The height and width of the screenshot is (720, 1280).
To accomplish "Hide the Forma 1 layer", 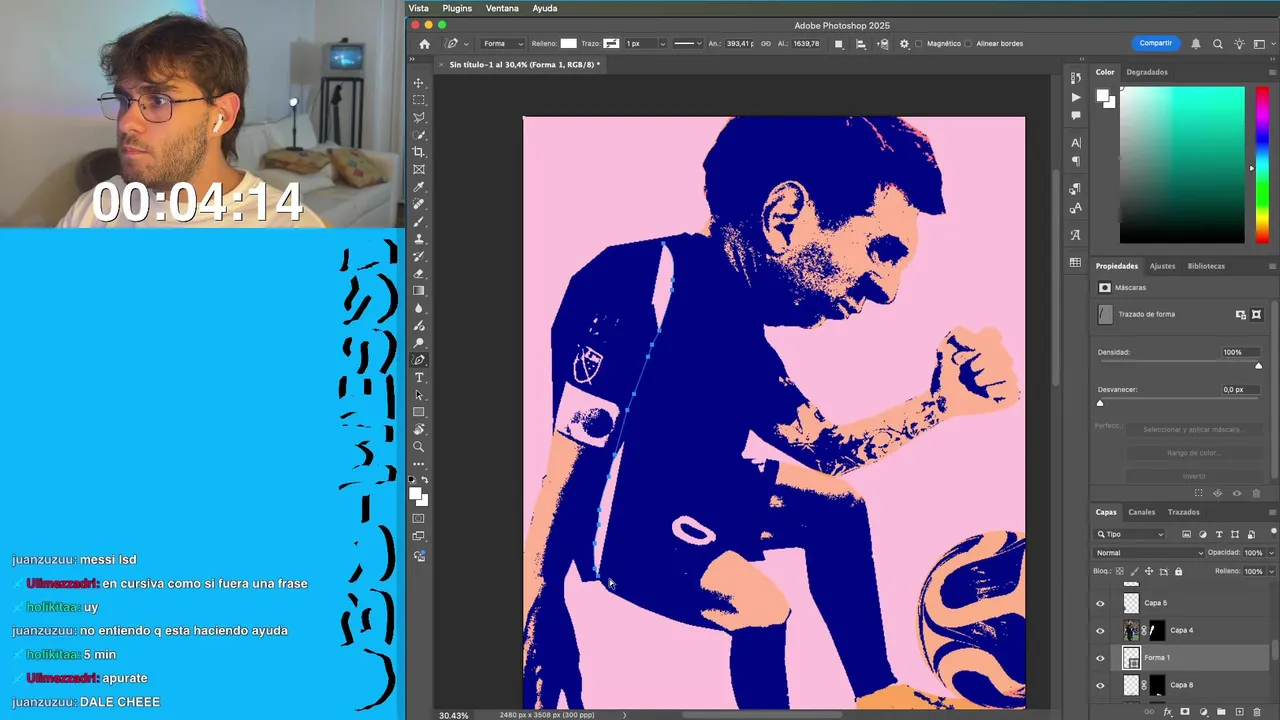I will click(1100, 658).
